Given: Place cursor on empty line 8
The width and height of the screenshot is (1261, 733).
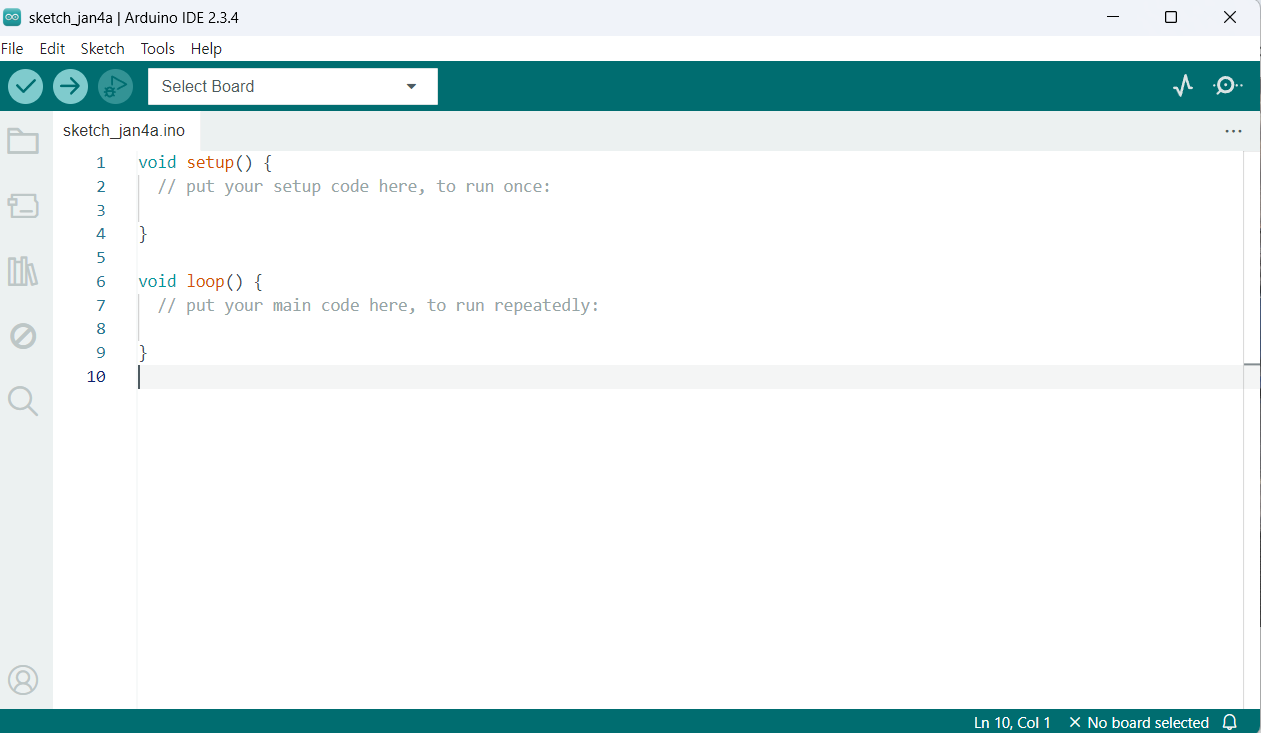Looking at the screenshot, I should [x=690, y=329].
